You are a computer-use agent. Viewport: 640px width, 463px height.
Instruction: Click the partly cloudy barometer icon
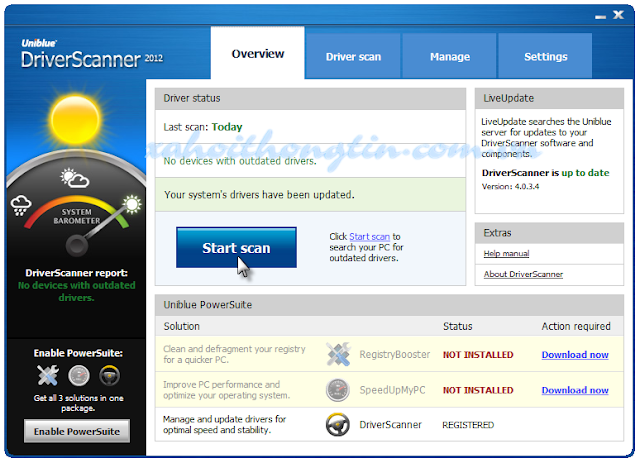75,178
